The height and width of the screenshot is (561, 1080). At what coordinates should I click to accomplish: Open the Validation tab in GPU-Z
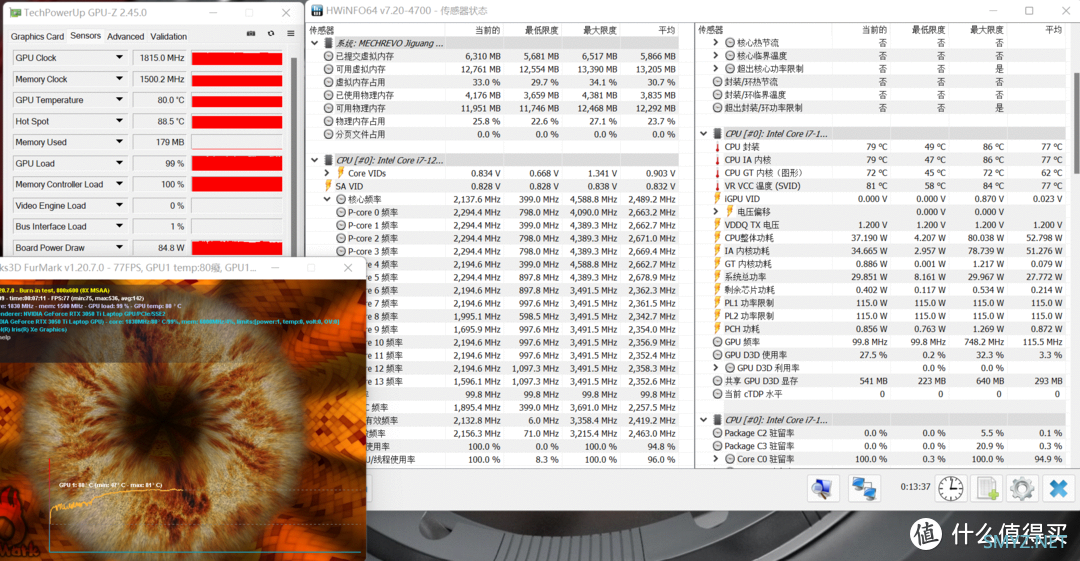point(169,37)
